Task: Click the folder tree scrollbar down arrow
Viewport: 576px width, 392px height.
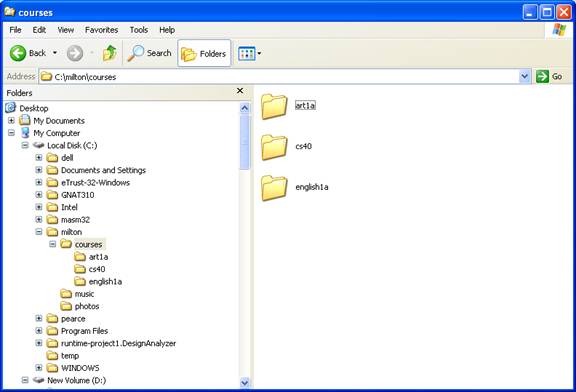Action: pos(245,382)
